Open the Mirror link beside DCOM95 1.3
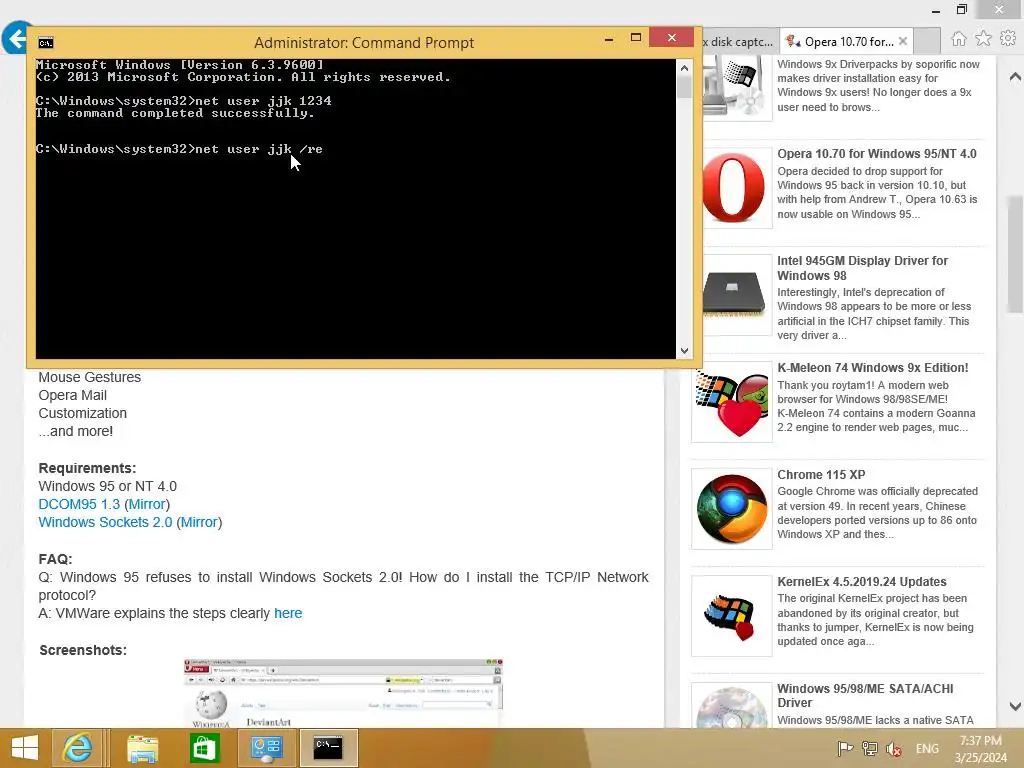 pos(147,504)
